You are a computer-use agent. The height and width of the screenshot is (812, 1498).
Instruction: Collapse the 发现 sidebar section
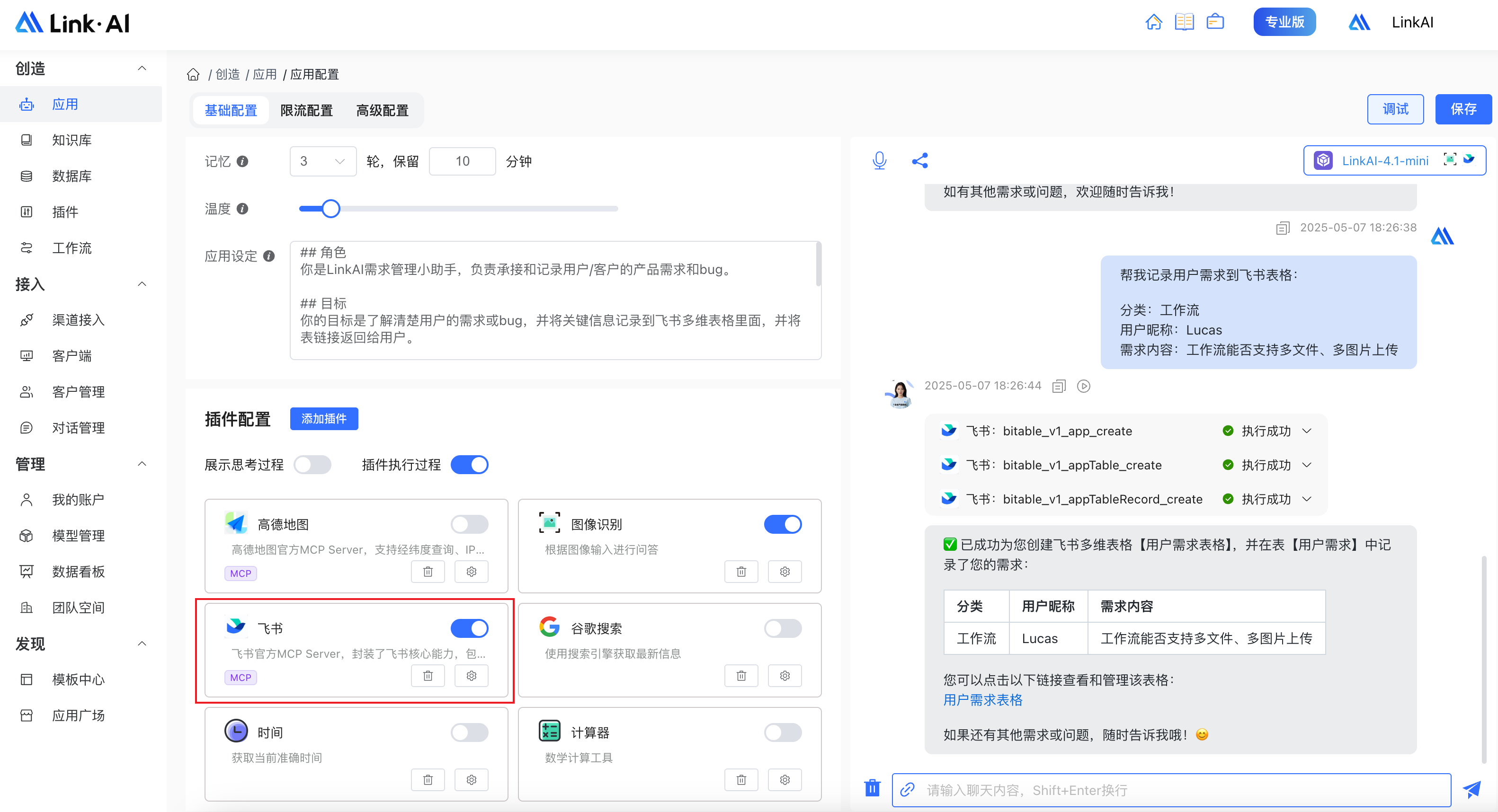(142, 643)
